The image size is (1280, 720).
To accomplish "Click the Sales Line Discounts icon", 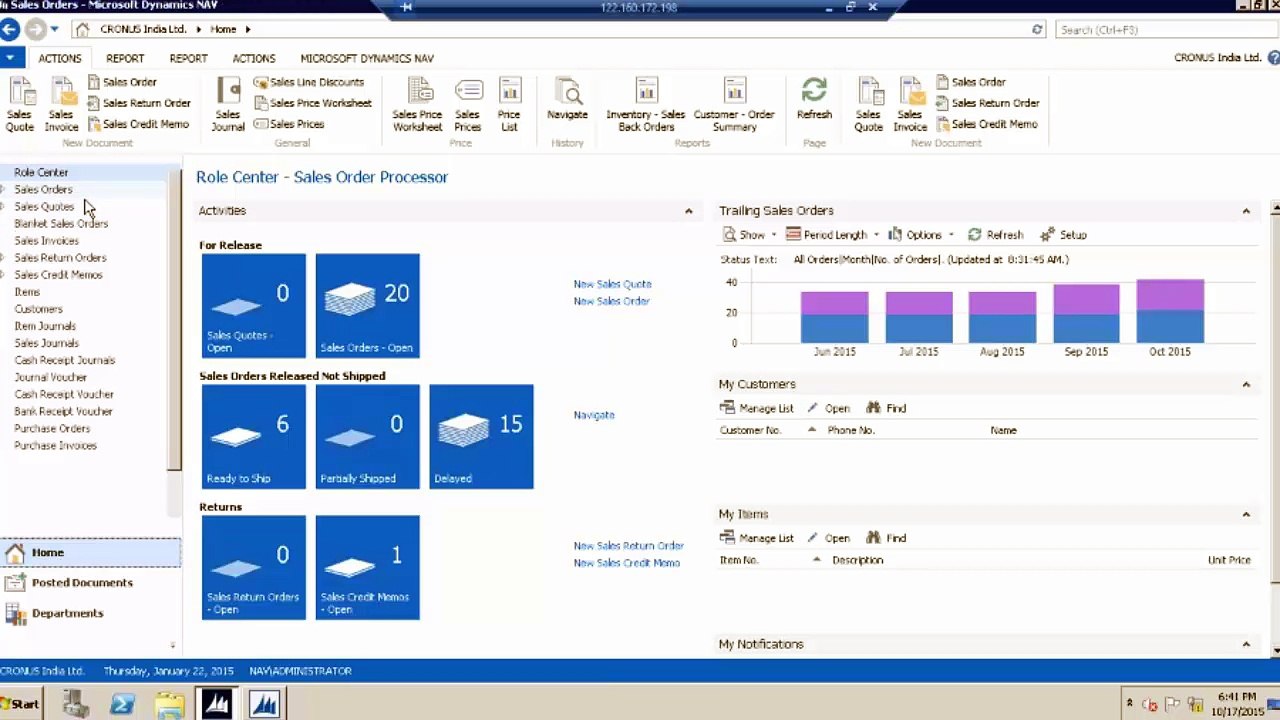I will [x=309, y=82].
